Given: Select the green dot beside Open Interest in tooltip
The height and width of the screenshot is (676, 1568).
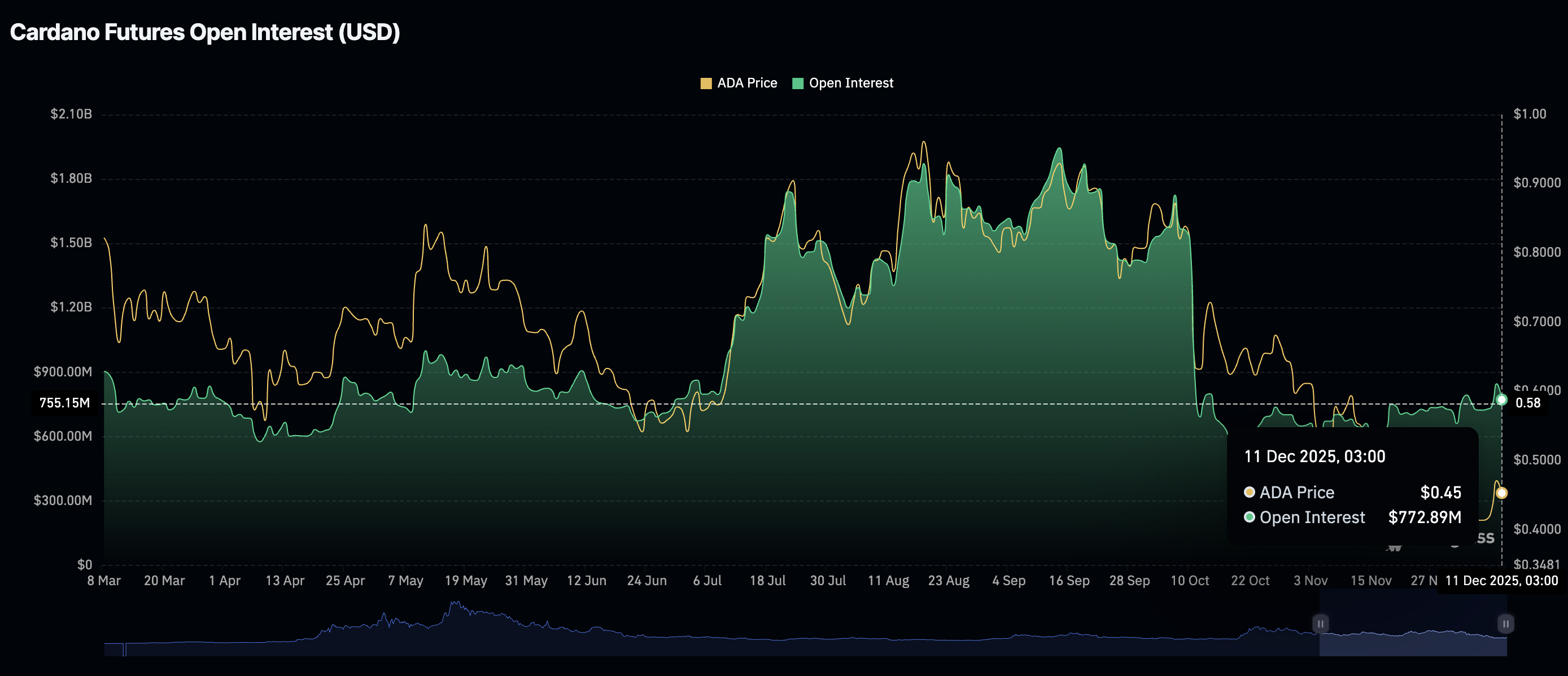Looking at the screenshot, I should tap(1251, 518).
